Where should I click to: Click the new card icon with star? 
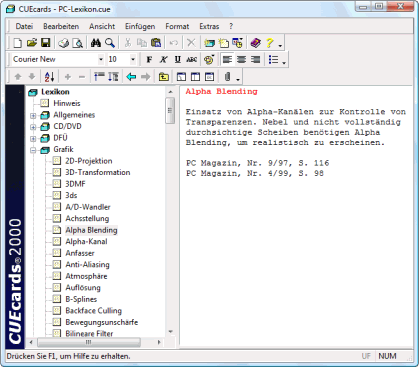[223, 43]
